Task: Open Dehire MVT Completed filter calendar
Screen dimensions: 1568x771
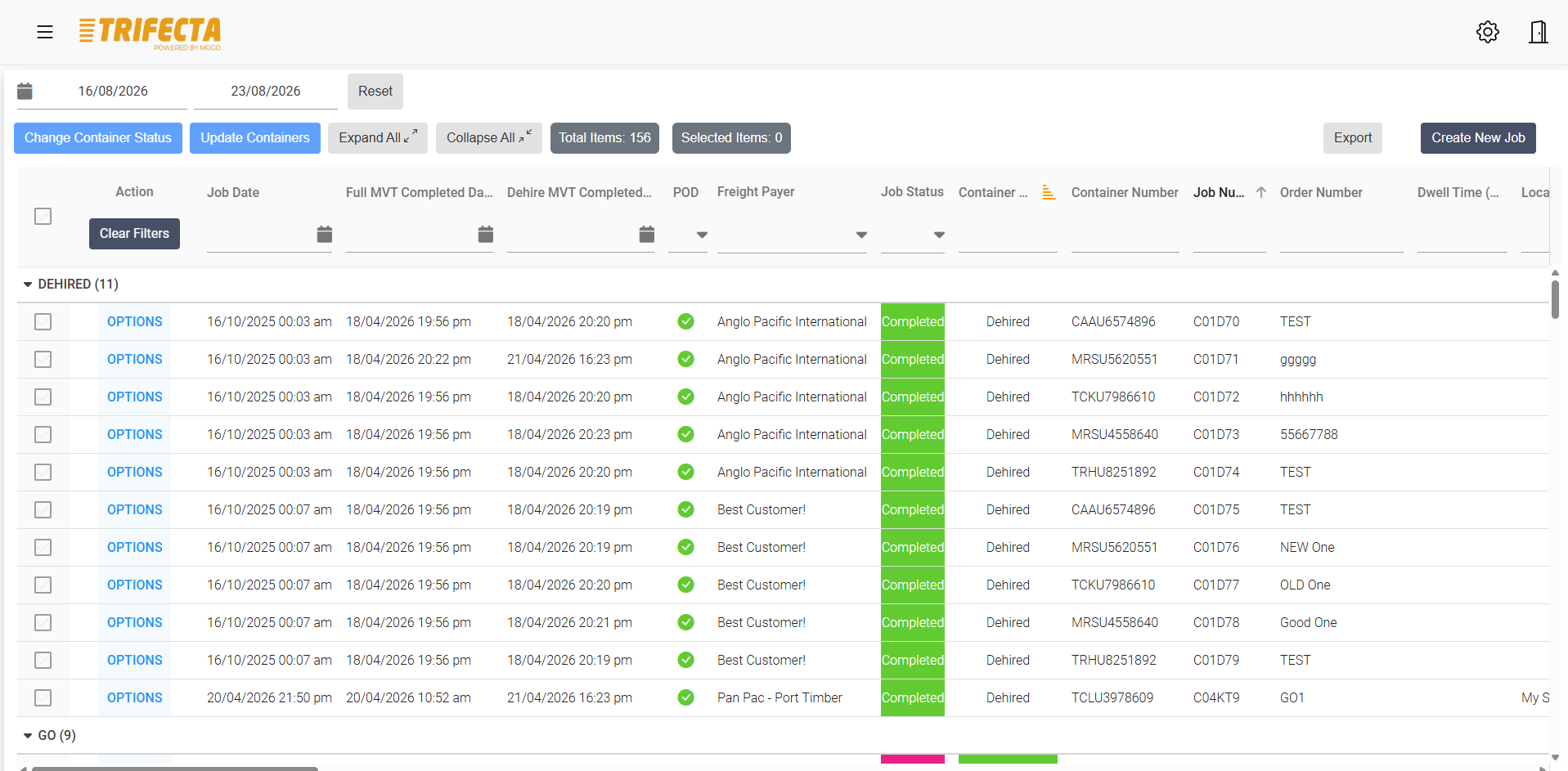Action: coord(646,235)
